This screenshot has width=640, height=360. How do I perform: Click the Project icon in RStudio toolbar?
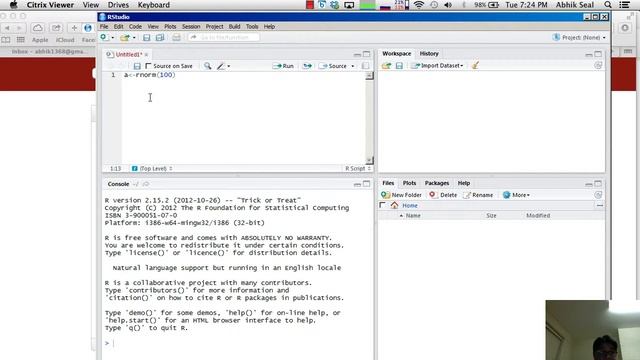556,37
